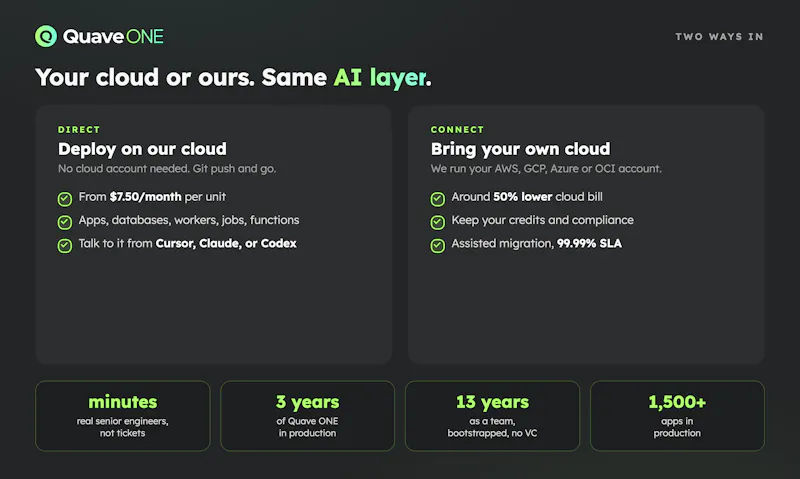The height and width of the screenshot is (479, 800).
Task: Click the "TWO WAYS IN" label
Action: coord(719,37)
